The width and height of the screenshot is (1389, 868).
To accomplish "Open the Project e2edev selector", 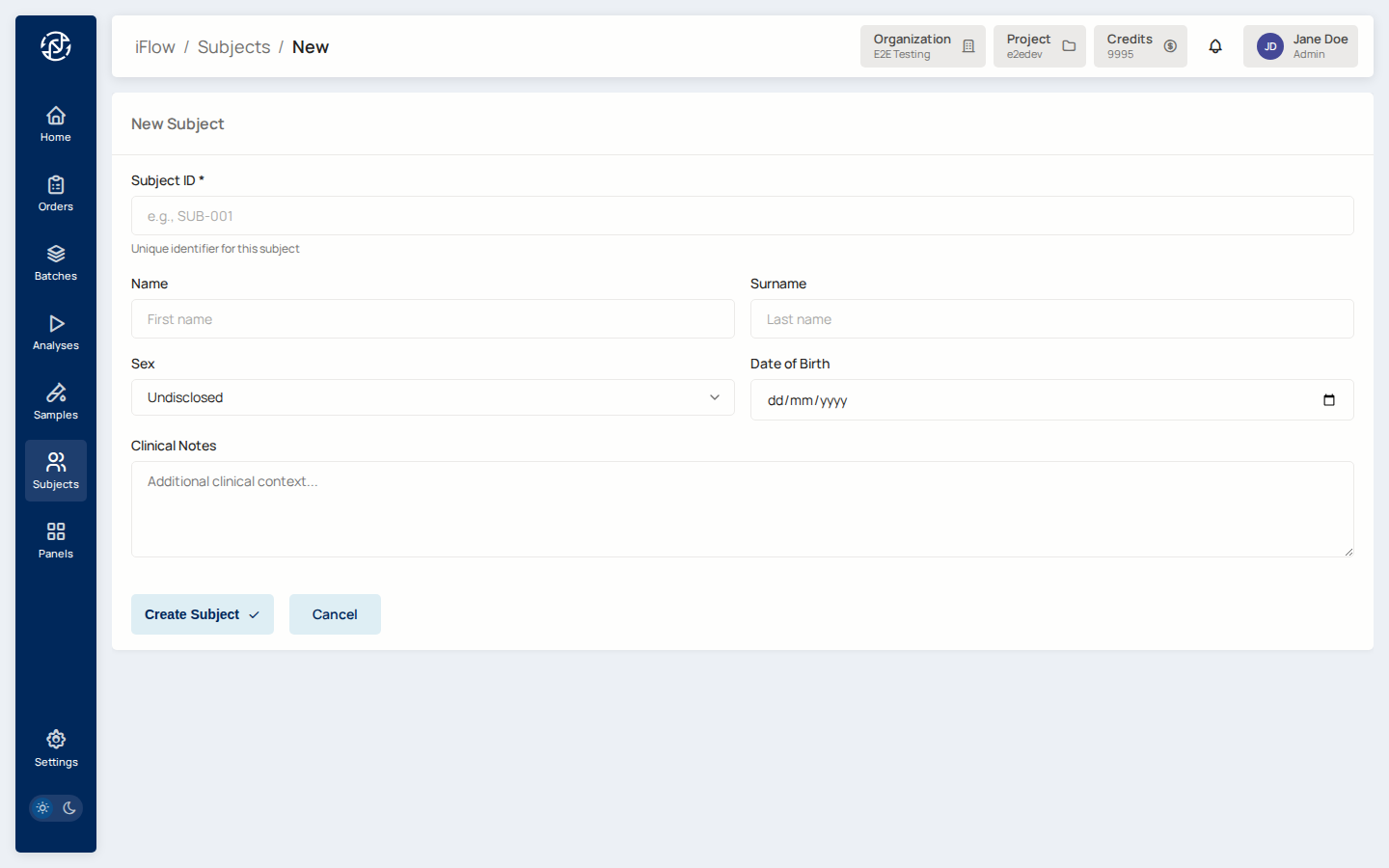I will click(1040, 46).
